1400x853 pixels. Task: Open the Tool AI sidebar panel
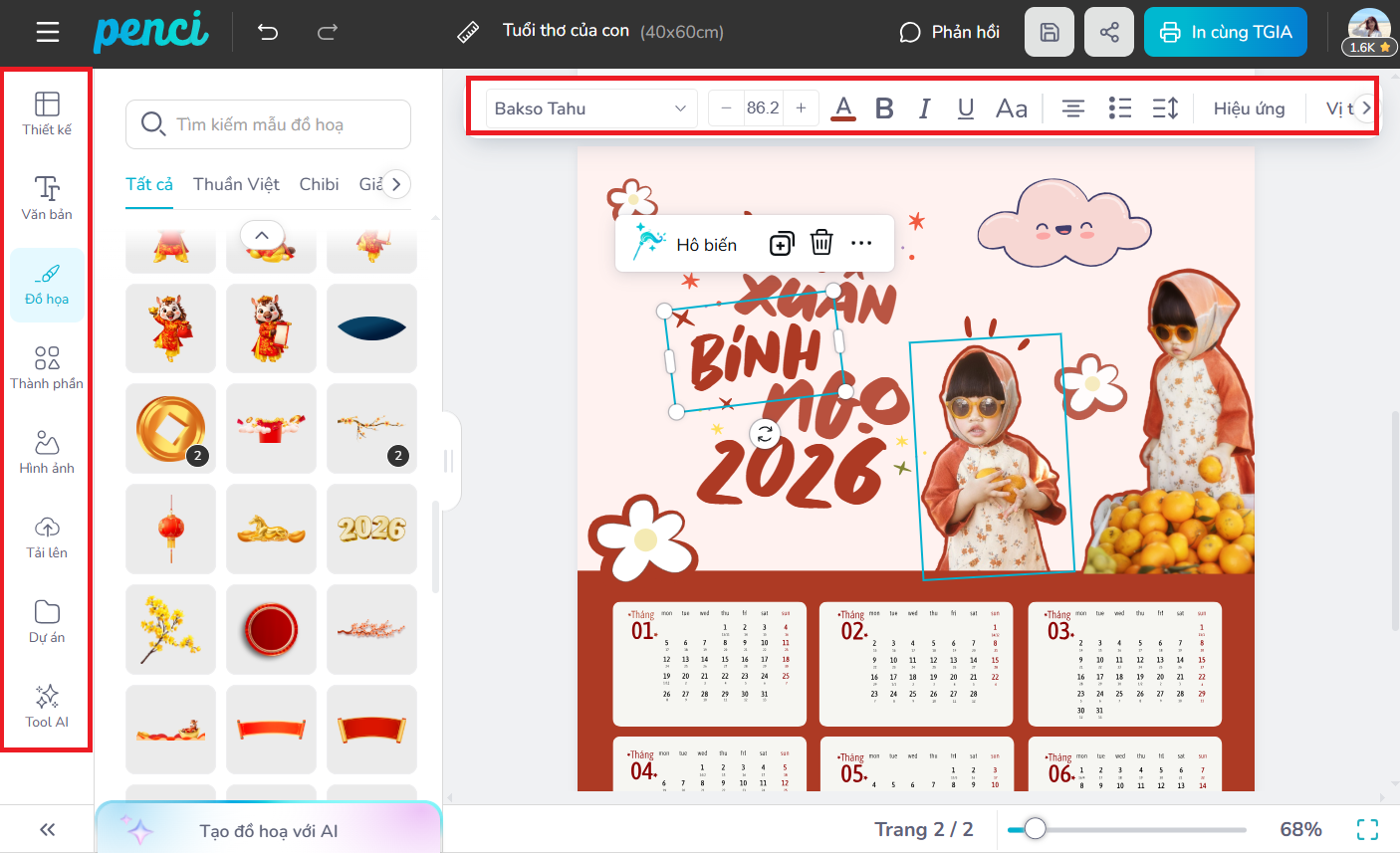point(47,706)
